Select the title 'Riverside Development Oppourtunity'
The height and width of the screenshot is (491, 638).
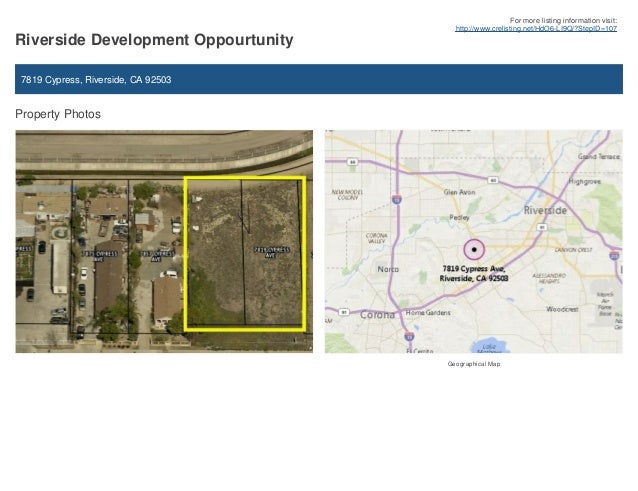154,40
